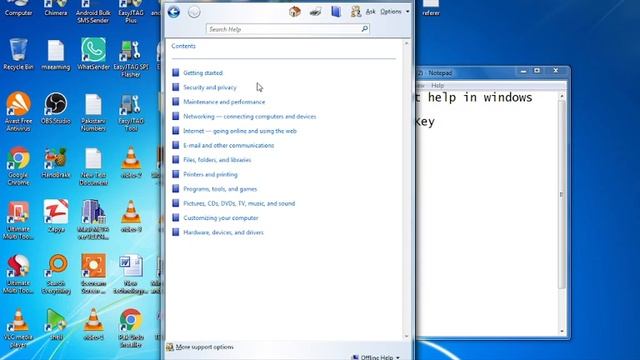Open Programs, tools, and games topic
Screen dimensions: 640x360
tap(220, 189)
